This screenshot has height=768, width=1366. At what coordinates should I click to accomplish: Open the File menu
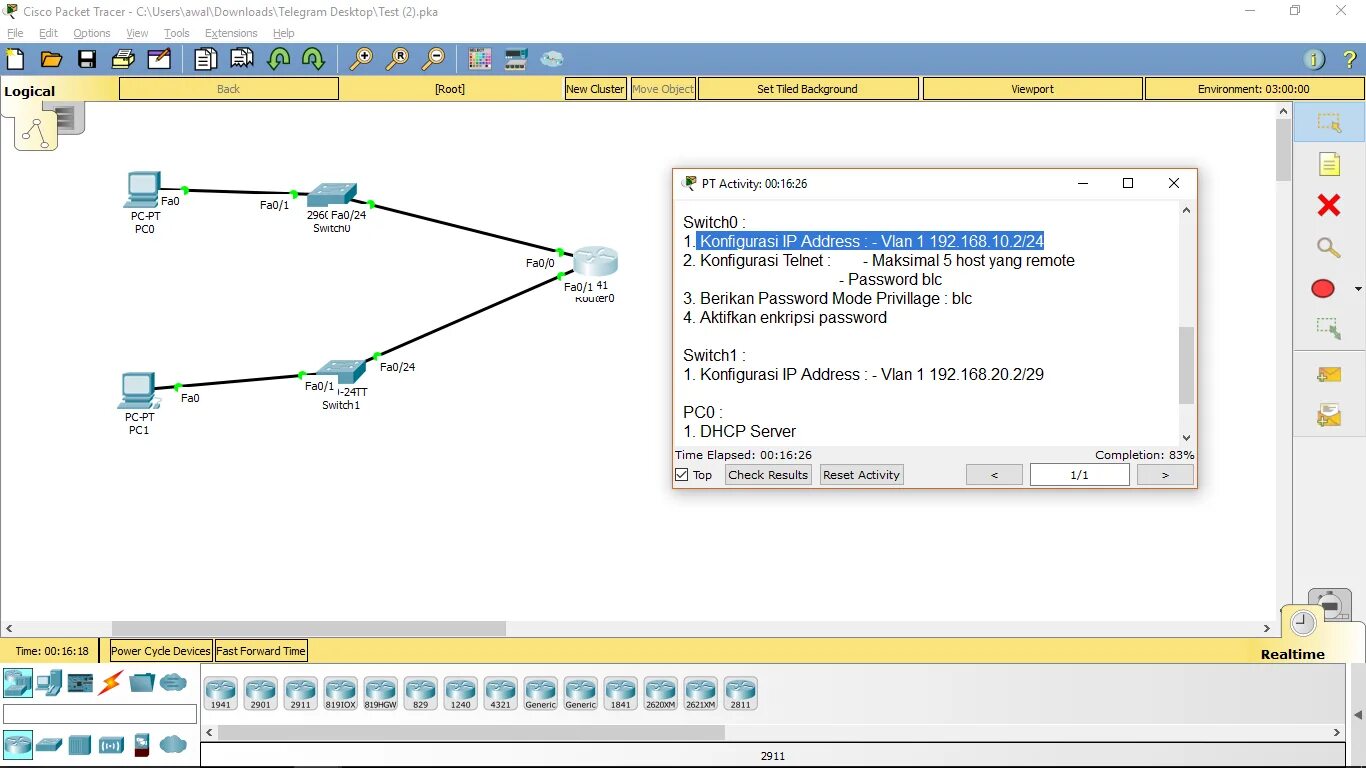point(15,33)
